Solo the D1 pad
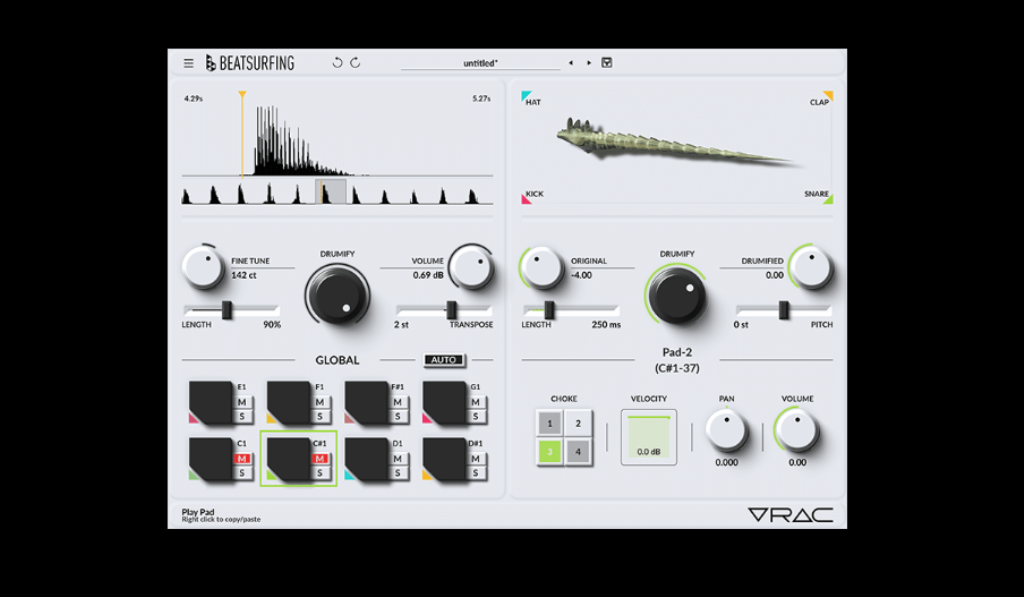 [398, 473]
